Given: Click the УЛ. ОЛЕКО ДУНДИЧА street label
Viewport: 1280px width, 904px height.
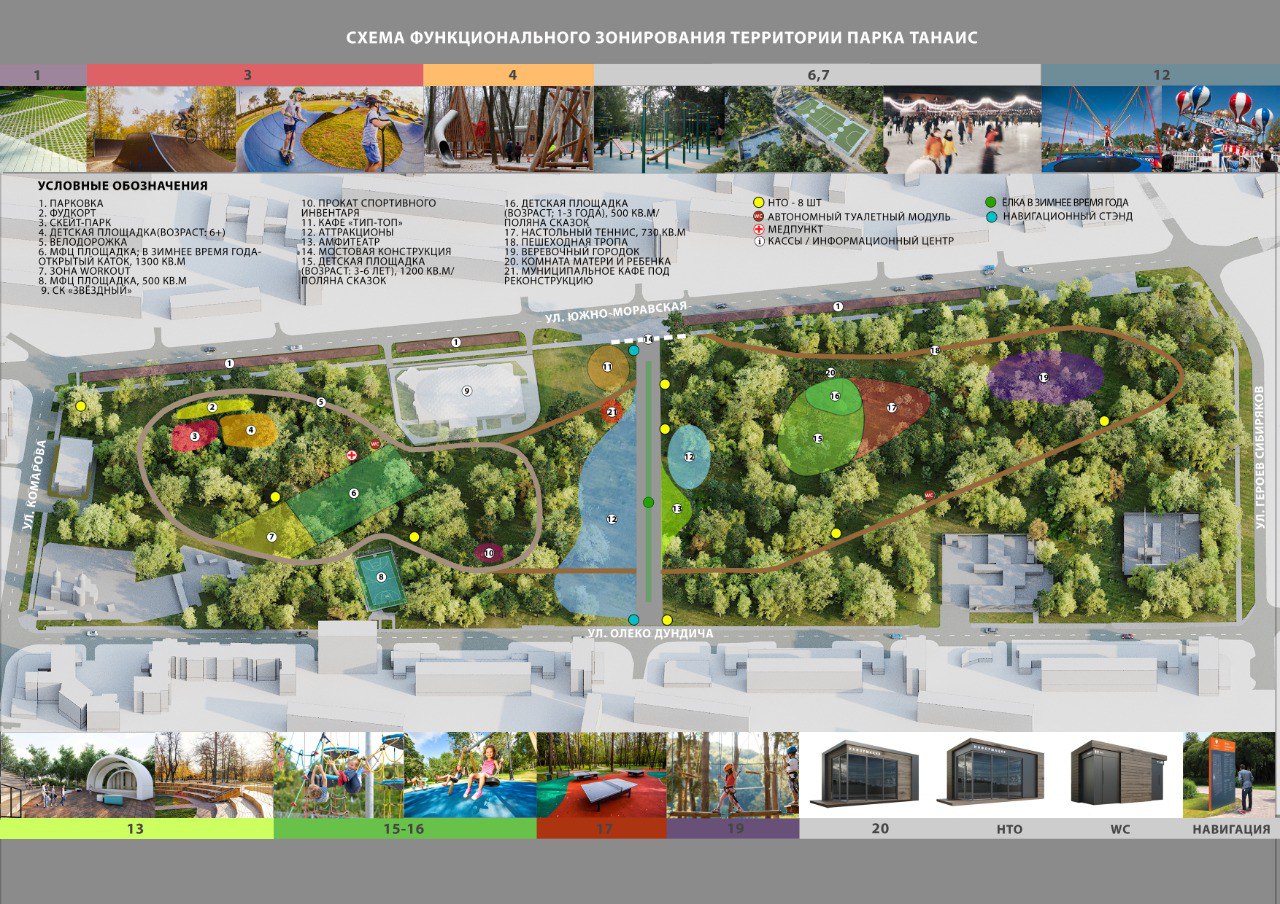Looking at the screenshot, I should tap(650, 634).
